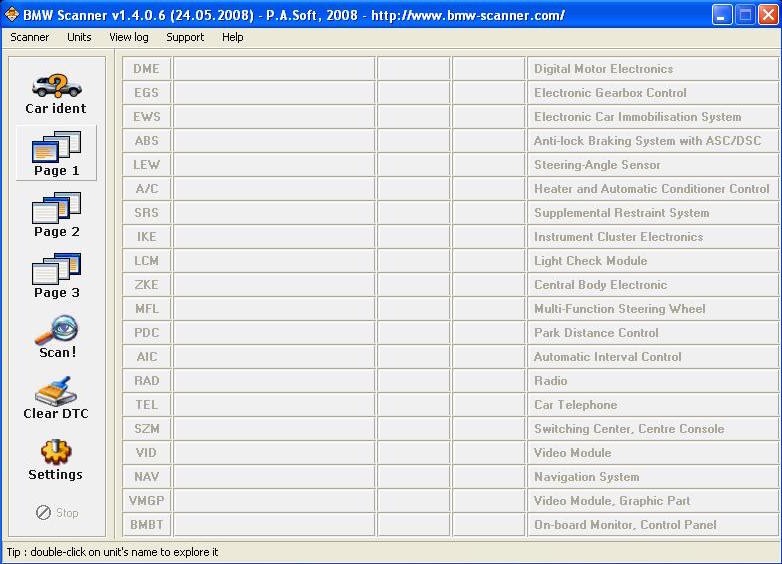
Task: Select the VMGP unit name
Action: coord(147,501)
